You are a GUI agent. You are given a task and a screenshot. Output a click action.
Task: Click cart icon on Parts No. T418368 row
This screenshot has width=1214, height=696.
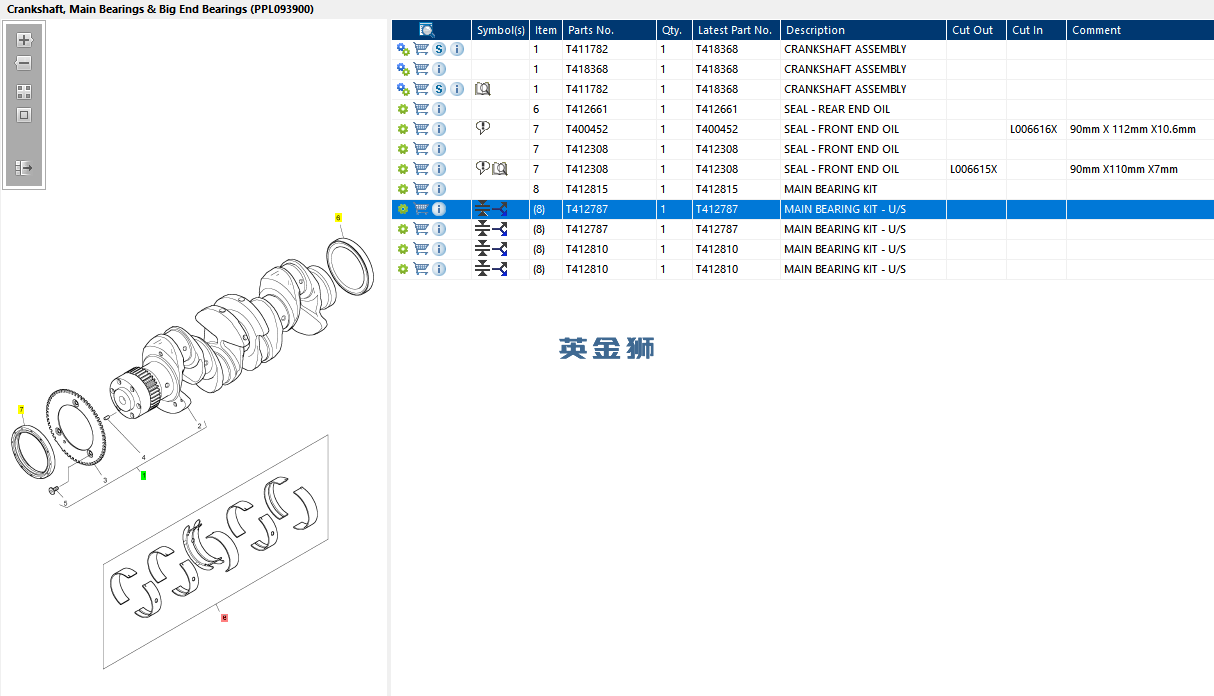pos(421,69)
